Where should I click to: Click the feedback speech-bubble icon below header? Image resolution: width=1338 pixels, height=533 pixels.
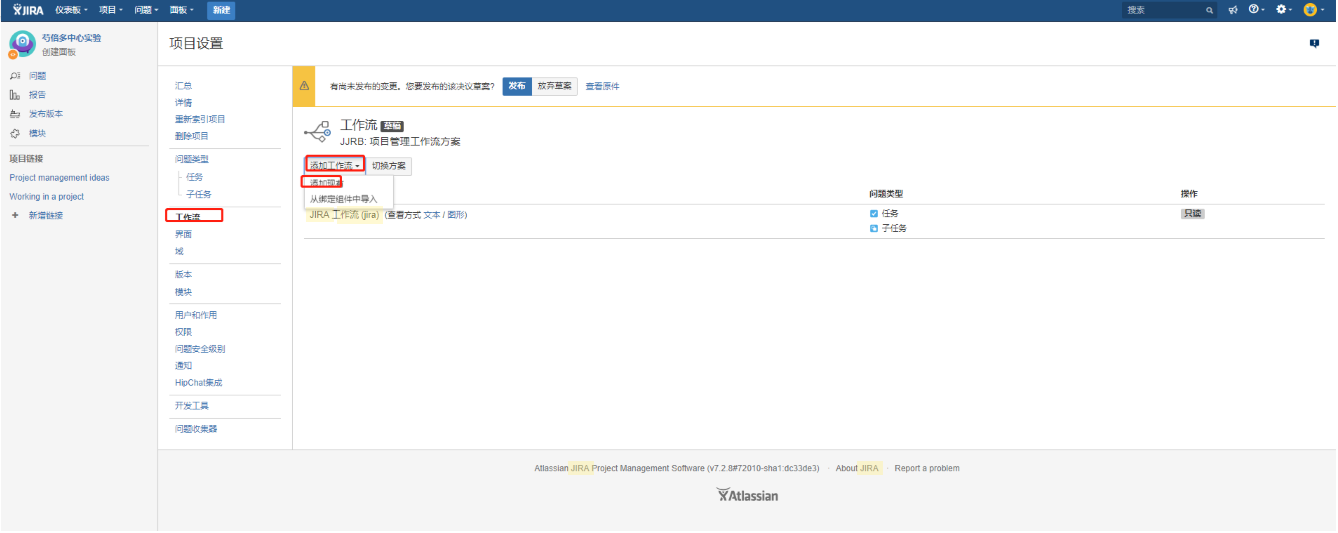click(1314, 43)
